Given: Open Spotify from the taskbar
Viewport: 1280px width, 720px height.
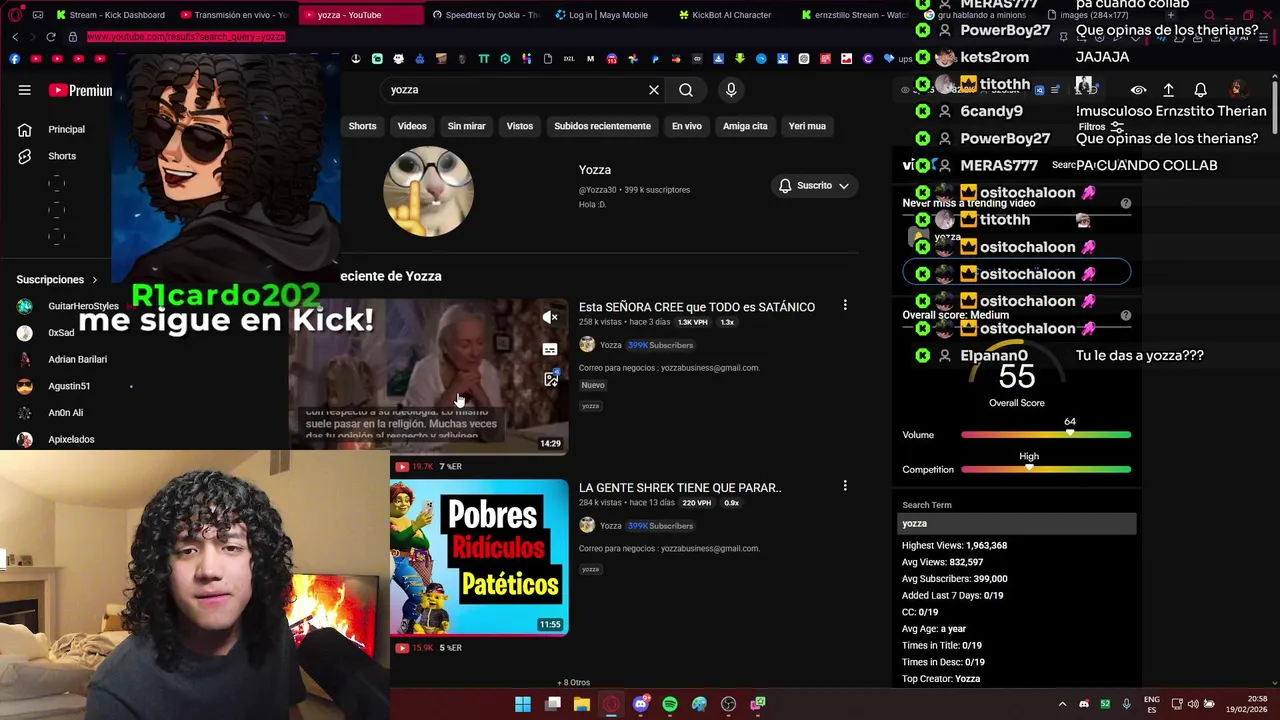Looking at the screenshot, I should [x=670, y=704].
